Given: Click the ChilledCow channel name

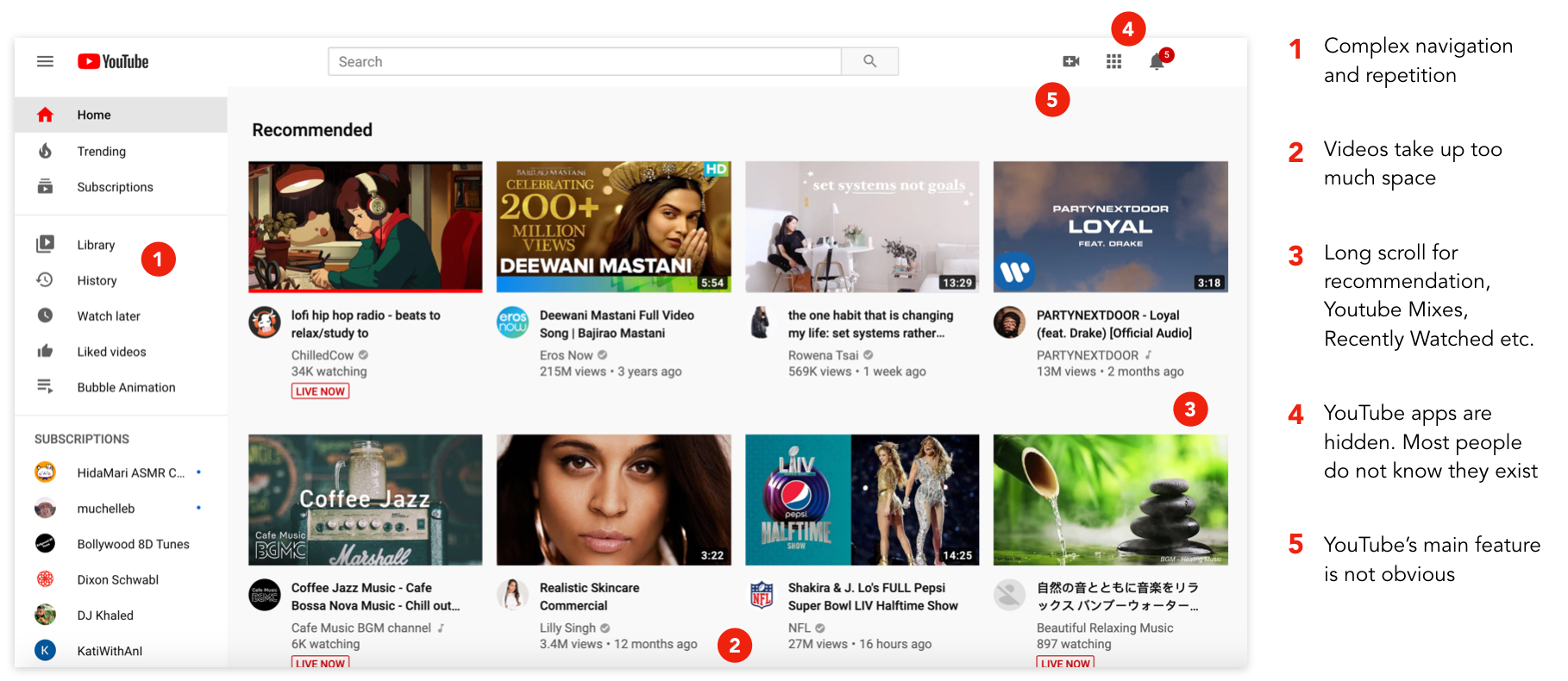Looking at the screenshot, I should 323,355.
